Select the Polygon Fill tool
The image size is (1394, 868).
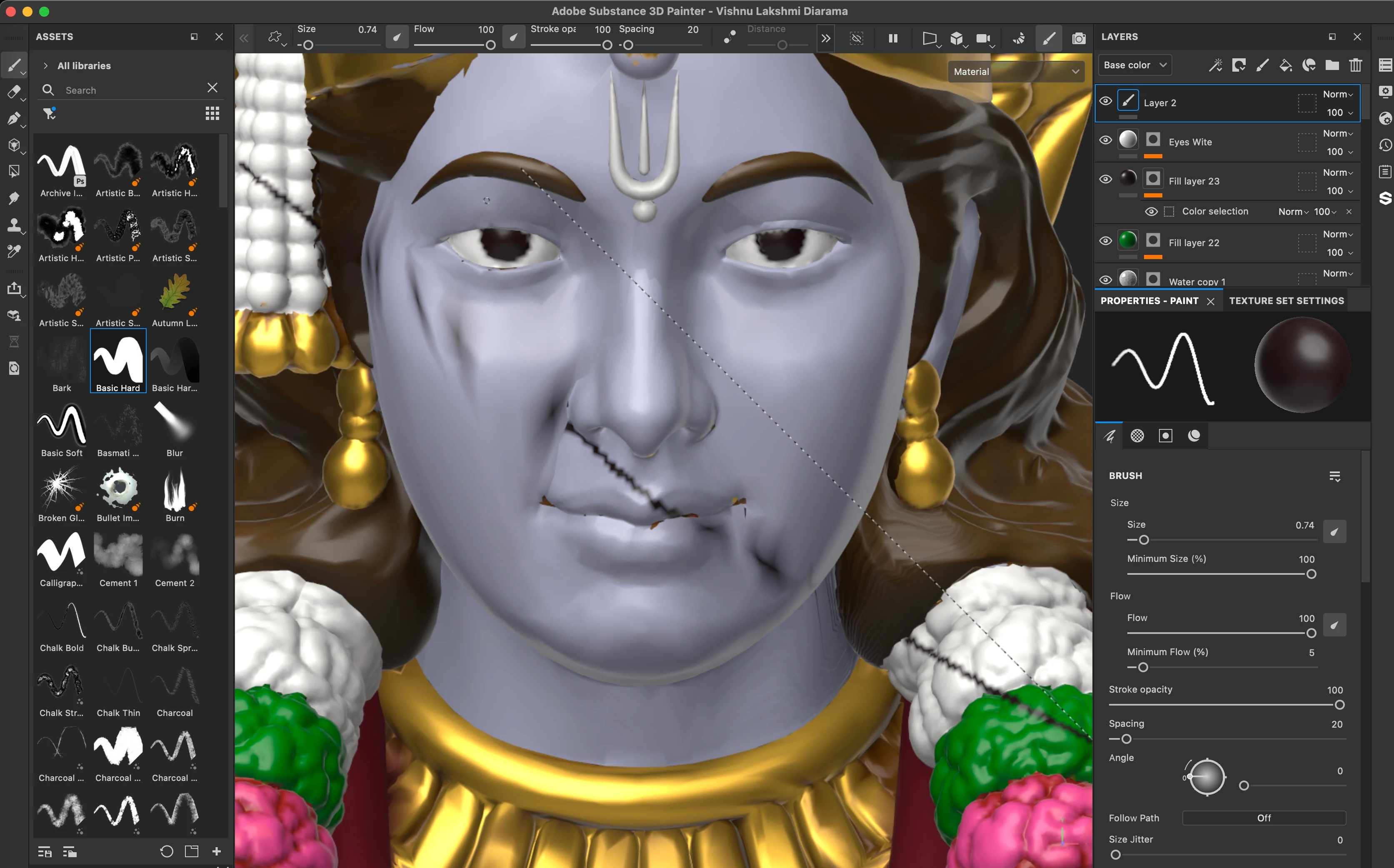14,170
